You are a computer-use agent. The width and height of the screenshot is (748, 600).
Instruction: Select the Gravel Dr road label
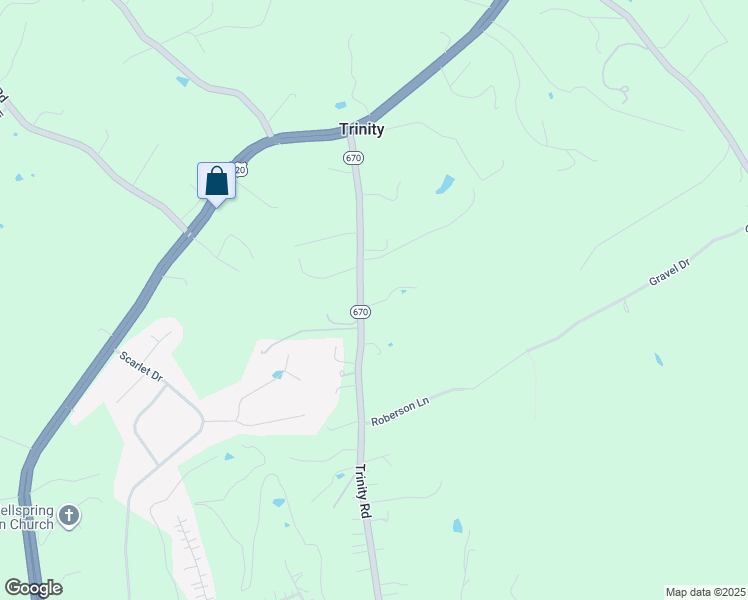coord(670,272)
